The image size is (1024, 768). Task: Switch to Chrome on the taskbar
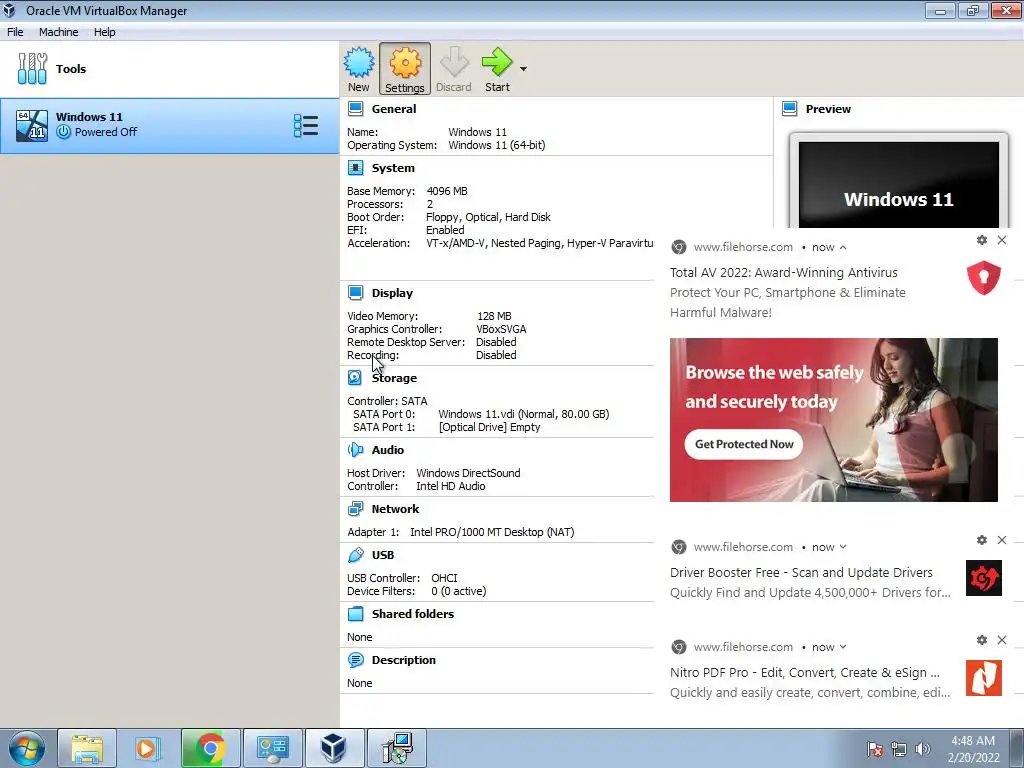[210, 748]
